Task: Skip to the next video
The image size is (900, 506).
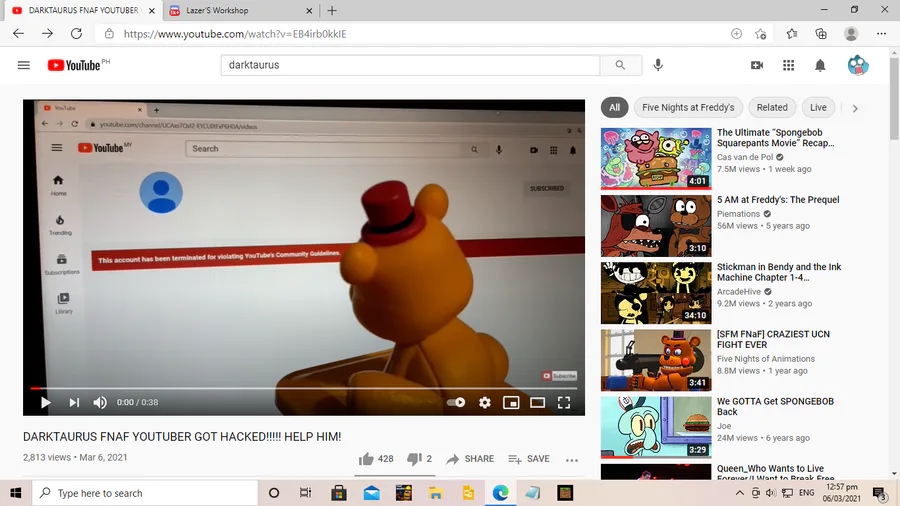Action: pos(74,403)
